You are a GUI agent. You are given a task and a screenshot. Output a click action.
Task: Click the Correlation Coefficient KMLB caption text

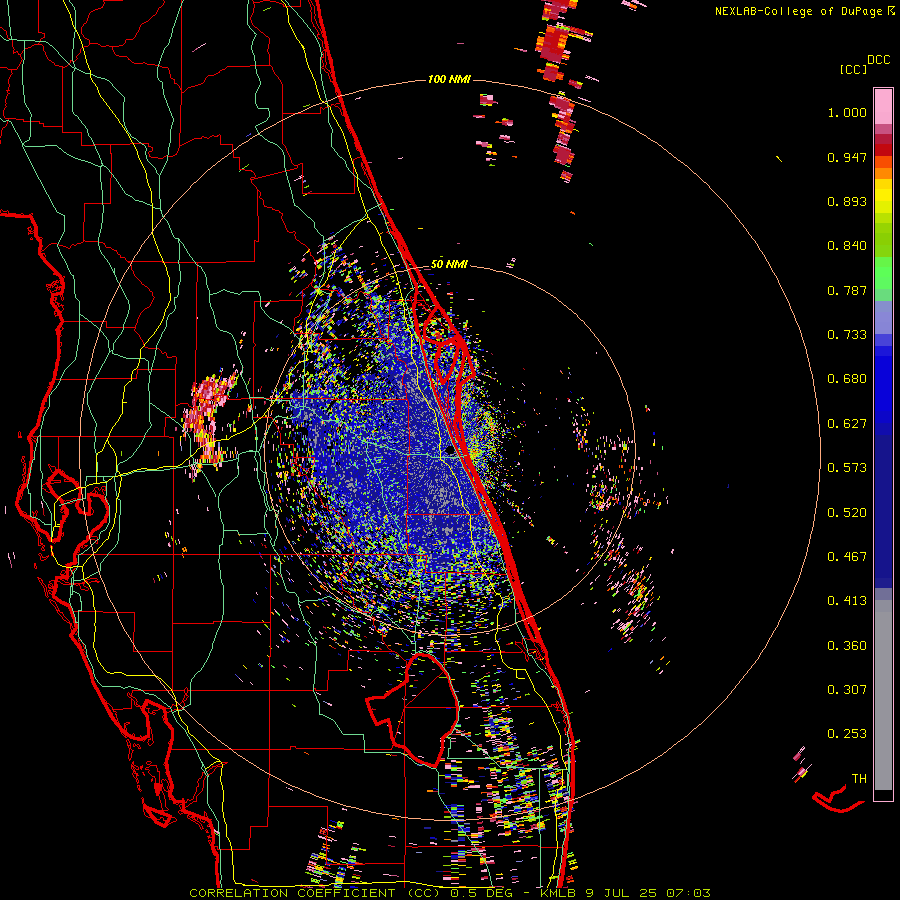tap(450, 893)
